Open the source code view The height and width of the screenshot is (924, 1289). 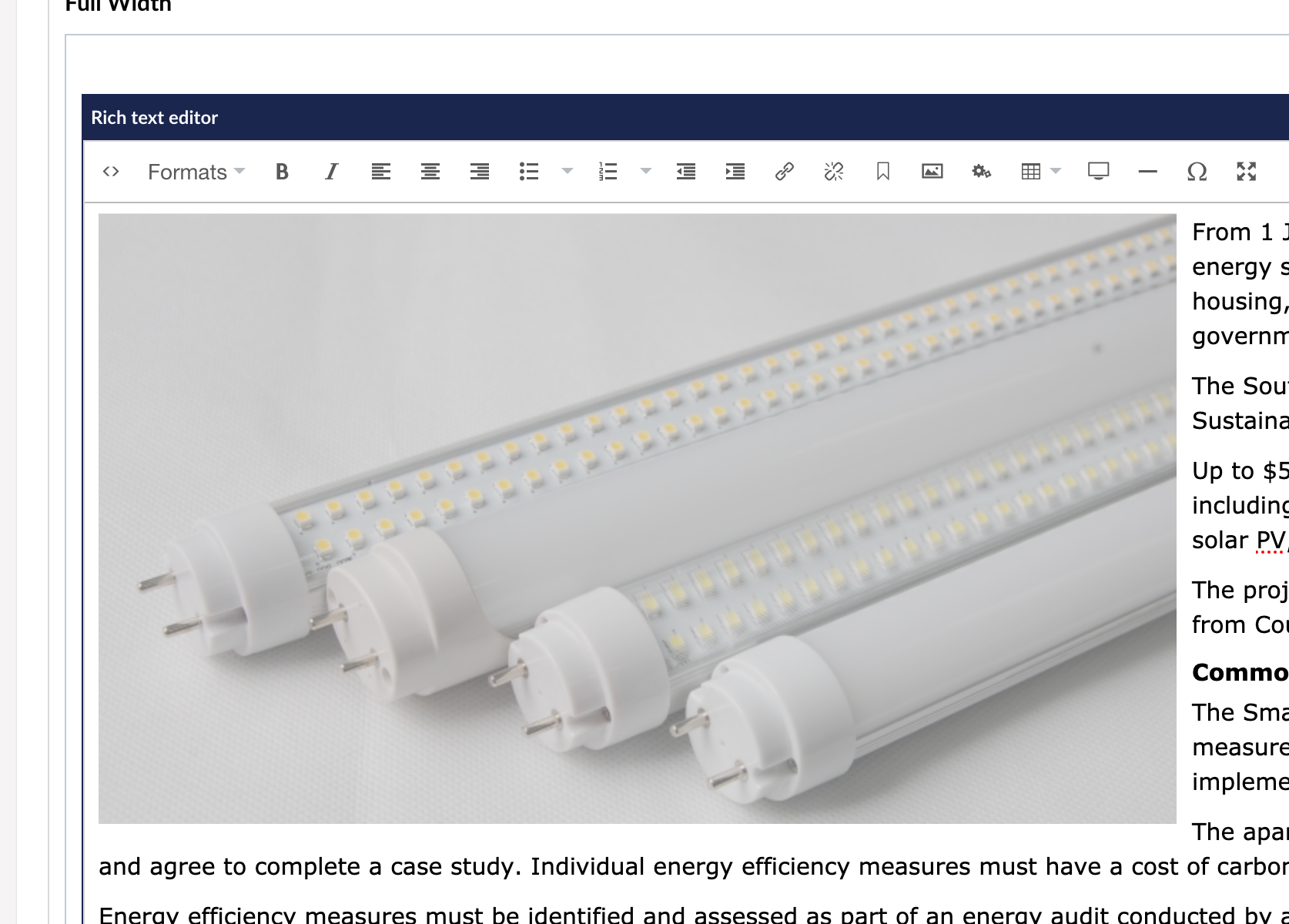click(111, 172)
